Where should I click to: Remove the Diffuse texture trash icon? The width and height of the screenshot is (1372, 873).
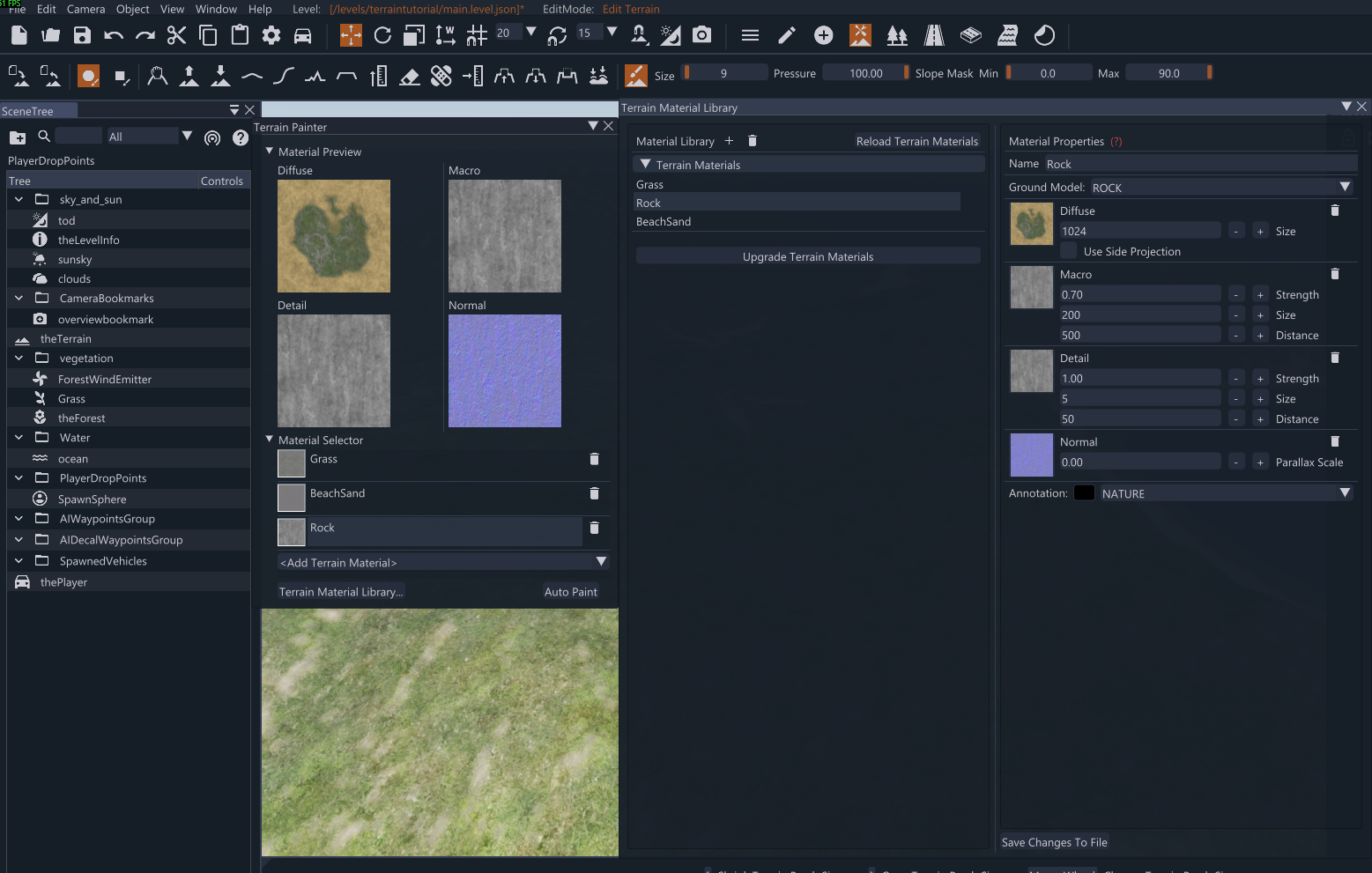coord(1335,211)
